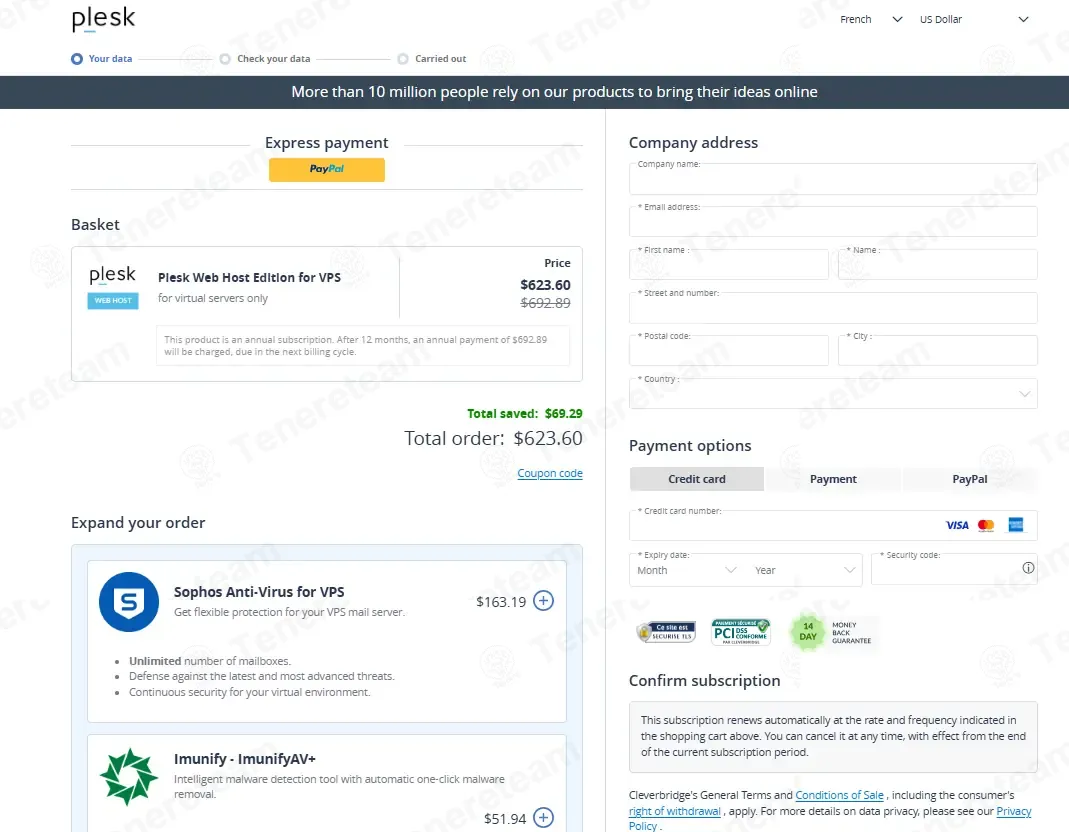Click the security code info icon
This screenshot has height=832, width=1069.
(1028, 568)
